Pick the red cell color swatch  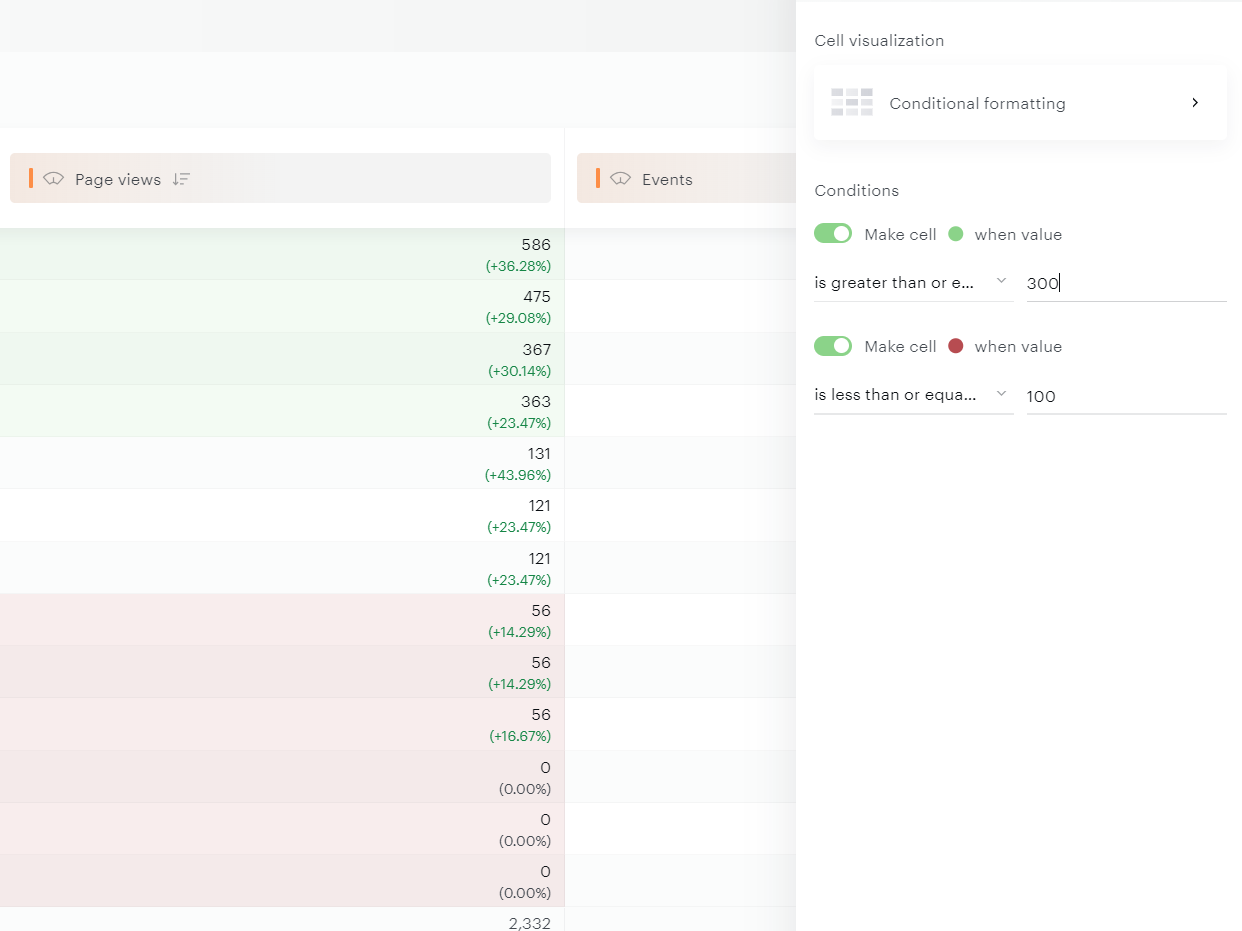point(955,346)
